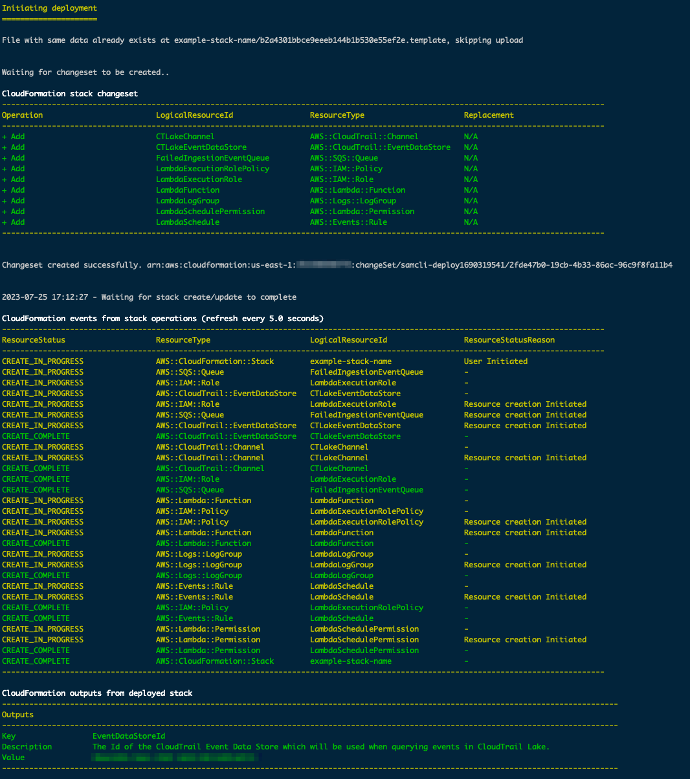This screenshot has width=691, height=779.
Task: Select green "LambdaExecutionRole" in its CREATE_COMPLETE row
Action: click(x=353, y=479)
